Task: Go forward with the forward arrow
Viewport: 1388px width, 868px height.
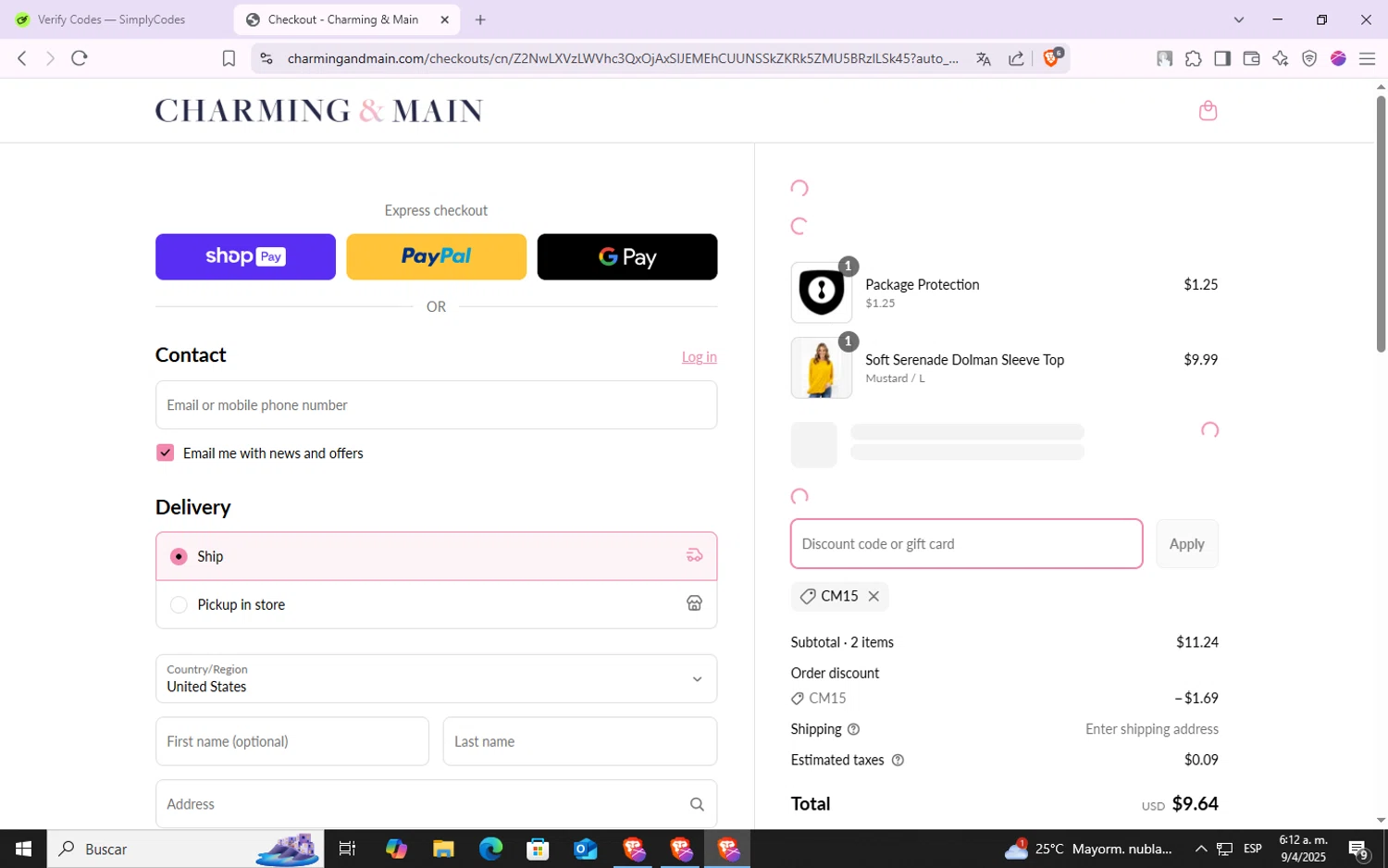Action: pyautogui.click(x=50, y=58)
